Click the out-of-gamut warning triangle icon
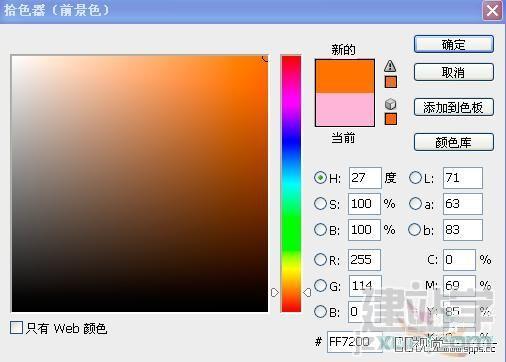The width and height of the screenshot is (506, 362). coord(390,66)
